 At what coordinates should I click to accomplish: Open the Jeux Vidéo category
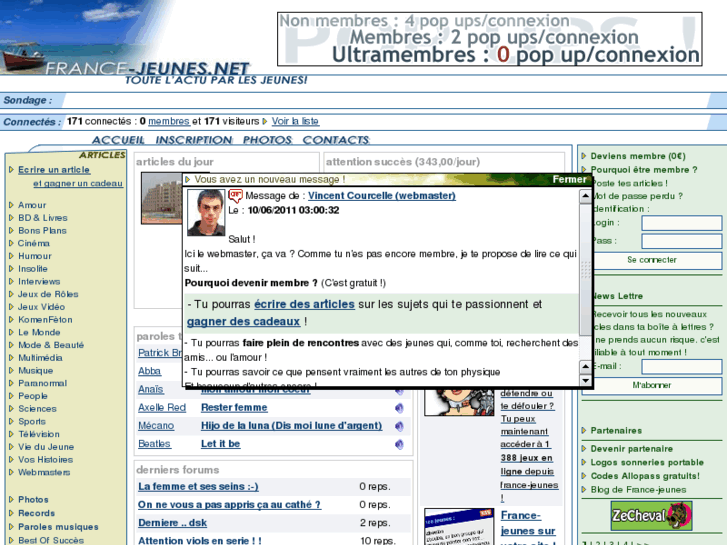click(41, 307)
